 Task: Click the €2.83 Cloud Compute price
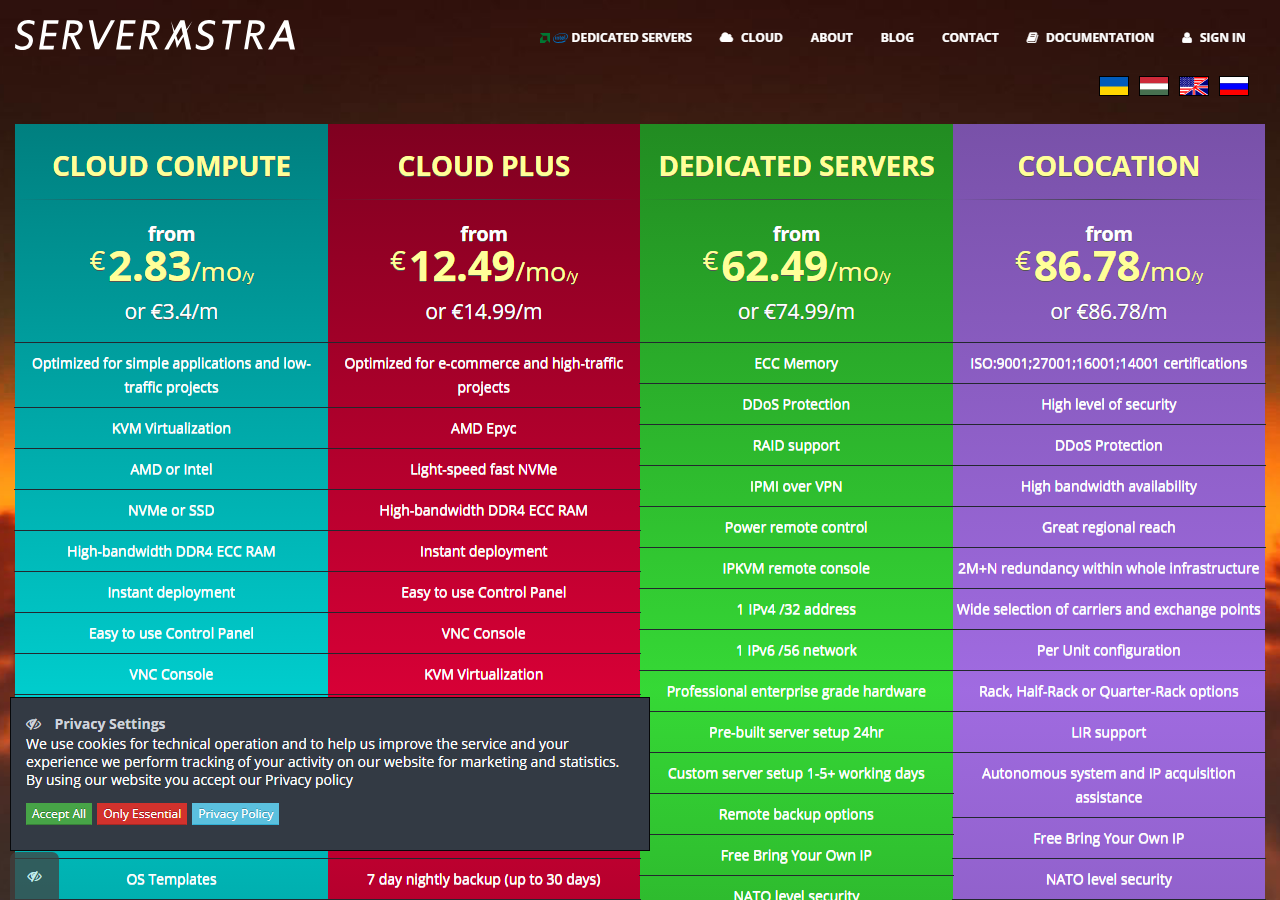[172, 267]
